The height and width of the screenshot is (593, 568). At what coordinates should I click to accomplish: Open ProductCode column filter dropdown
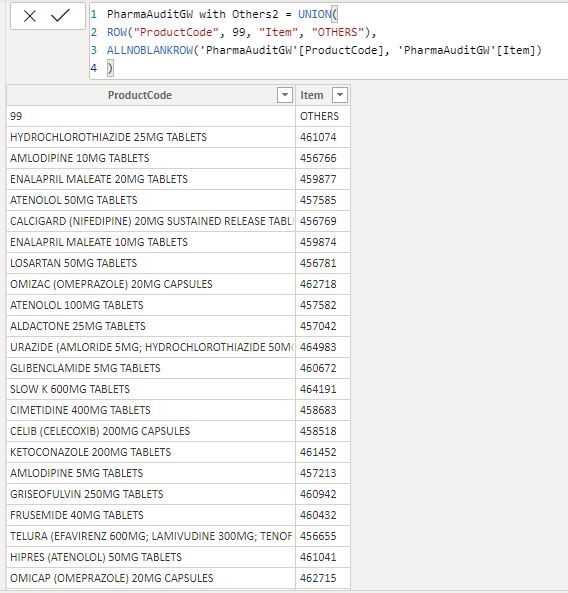[x=285, y=95]
